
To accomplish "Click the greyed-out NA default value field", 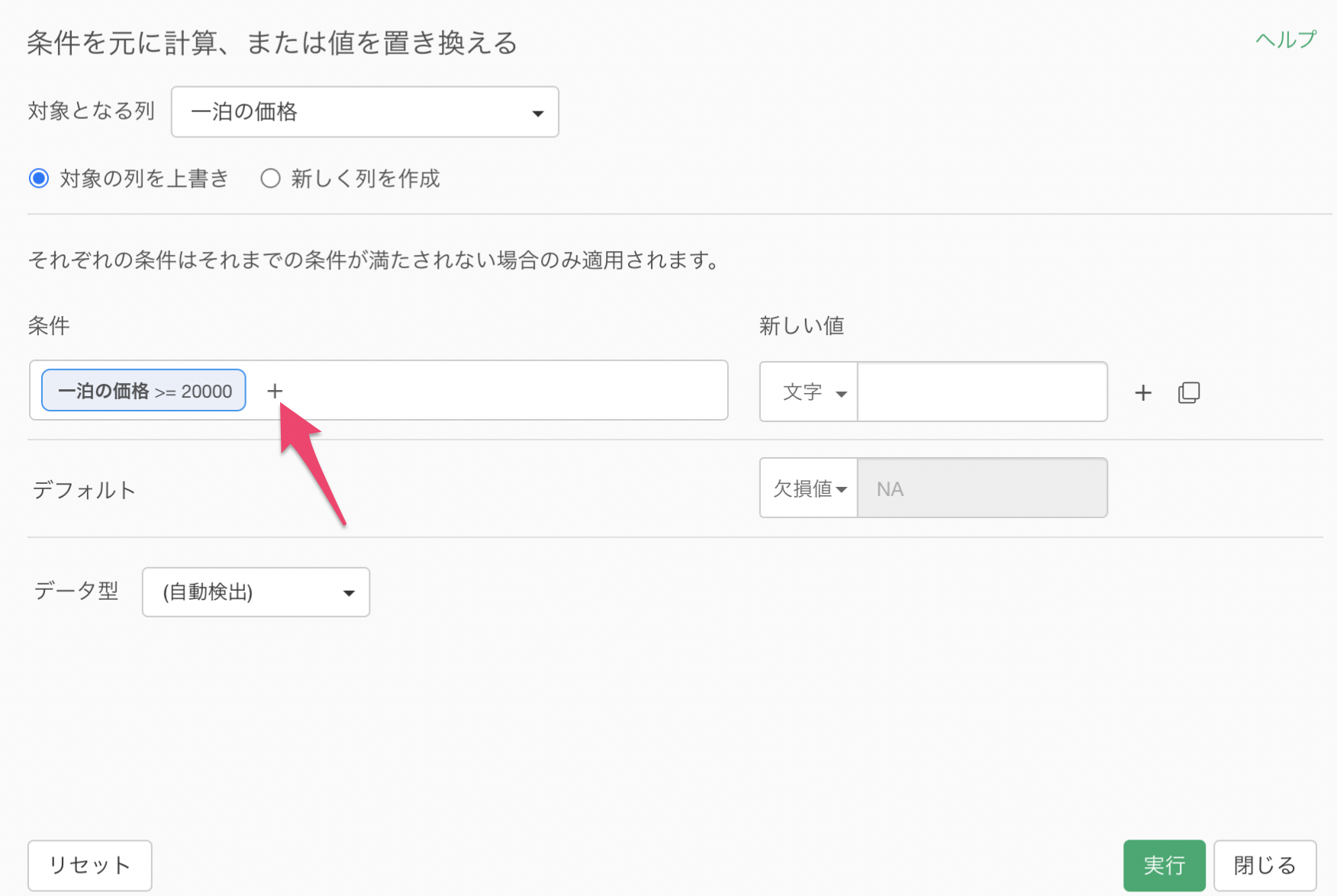I will pyautogui.click(x=981, y=488).
